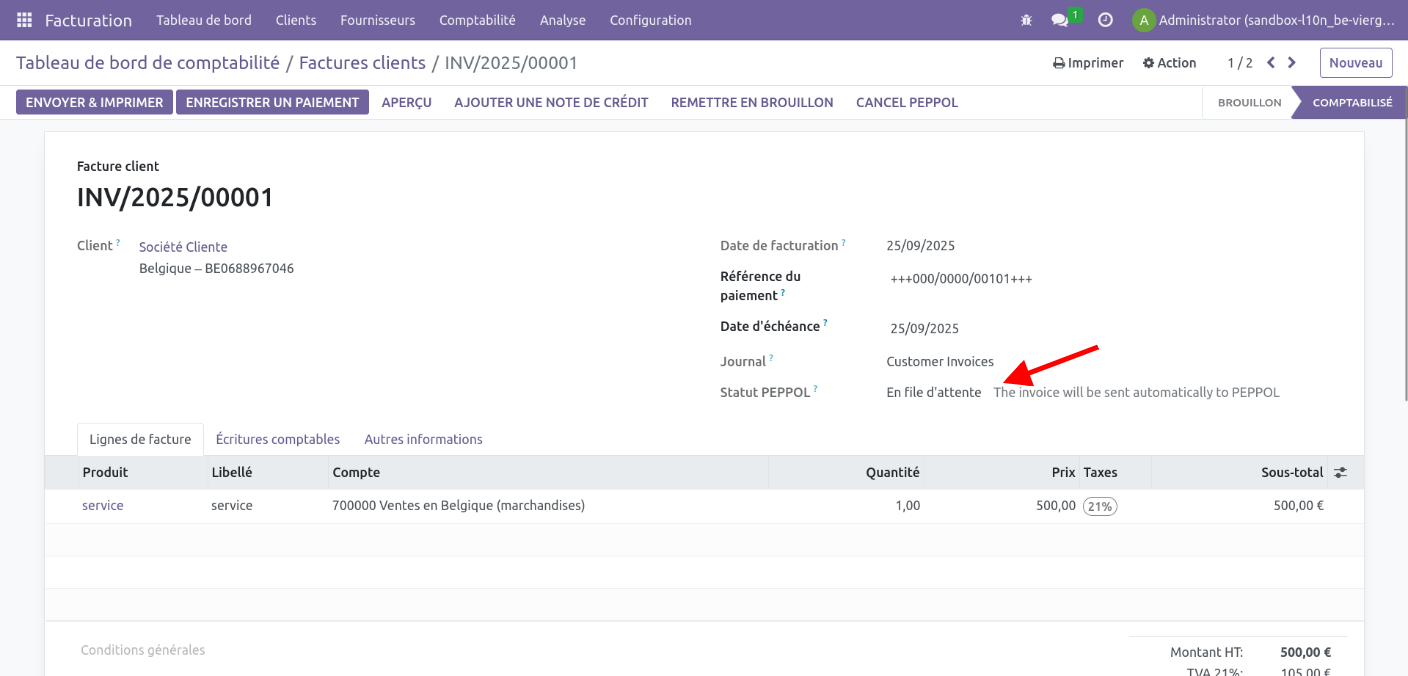Click Nouveau to create new invoice
This screenshot has width=1408, height=676.
coord(1355,63)
